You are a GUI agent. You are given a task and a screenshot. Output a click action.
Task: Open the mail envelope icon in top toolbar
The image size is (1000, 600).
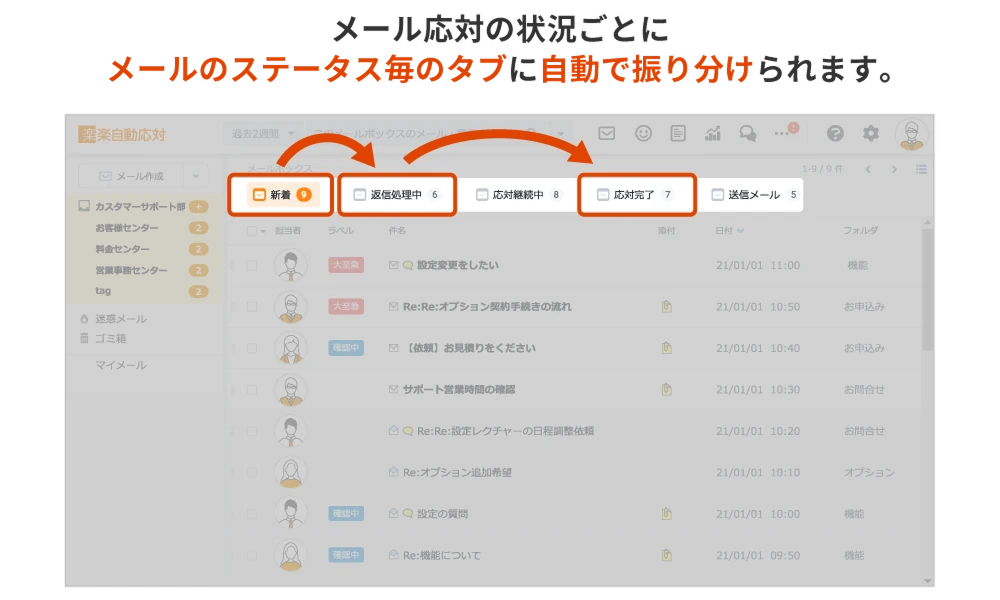click(607, 133)
